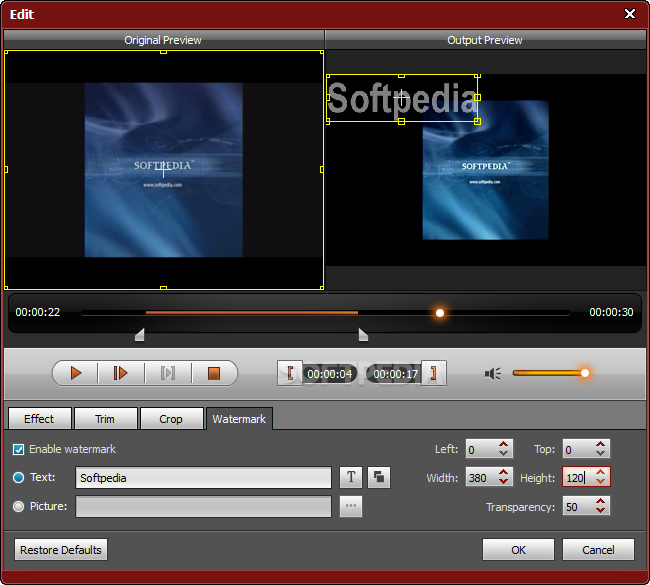Decrease Transparency with down arrow

[x=600, y=511]
